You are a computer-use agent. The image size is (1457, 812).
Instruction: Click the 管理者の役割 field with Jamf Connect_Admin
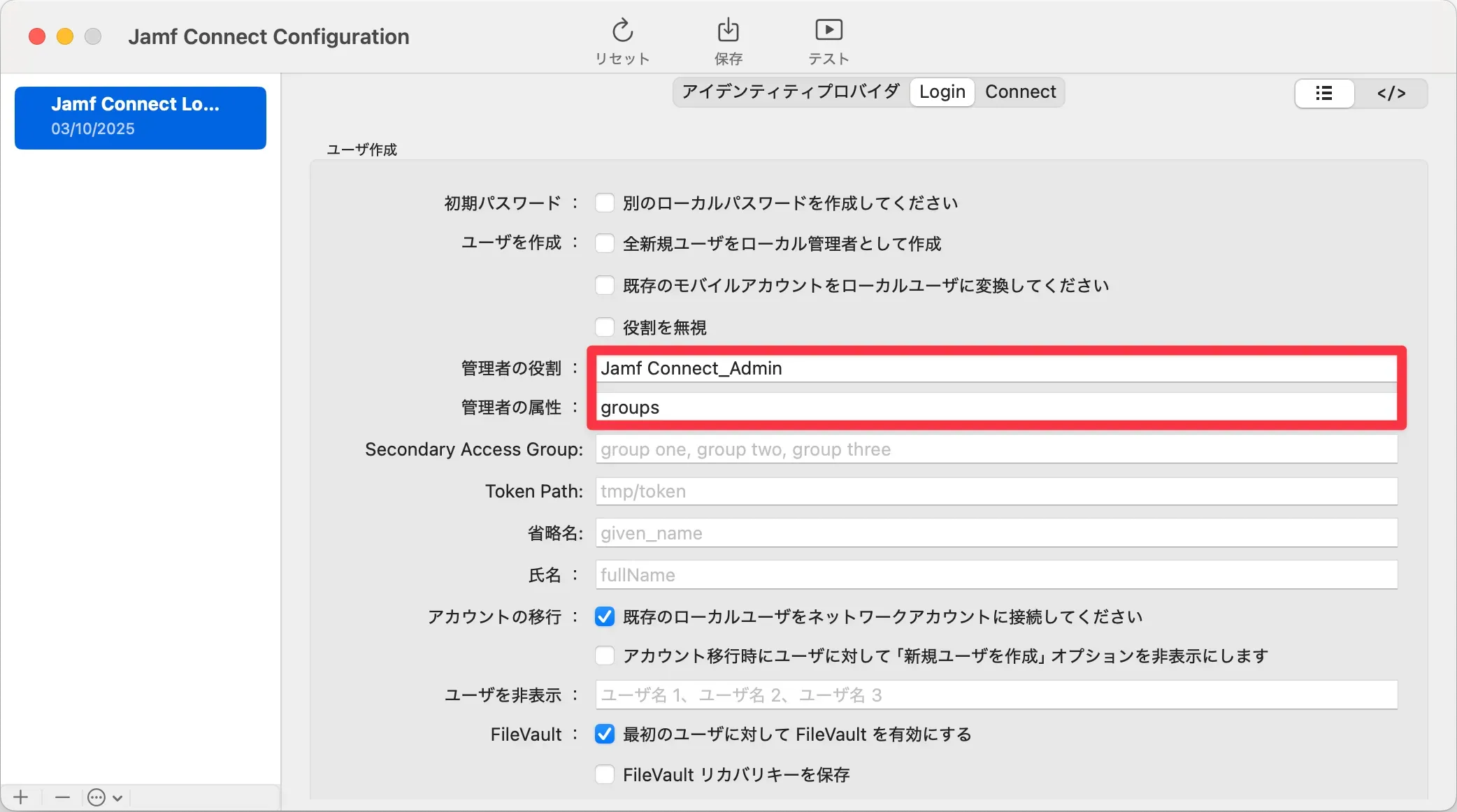pos(996,368)
